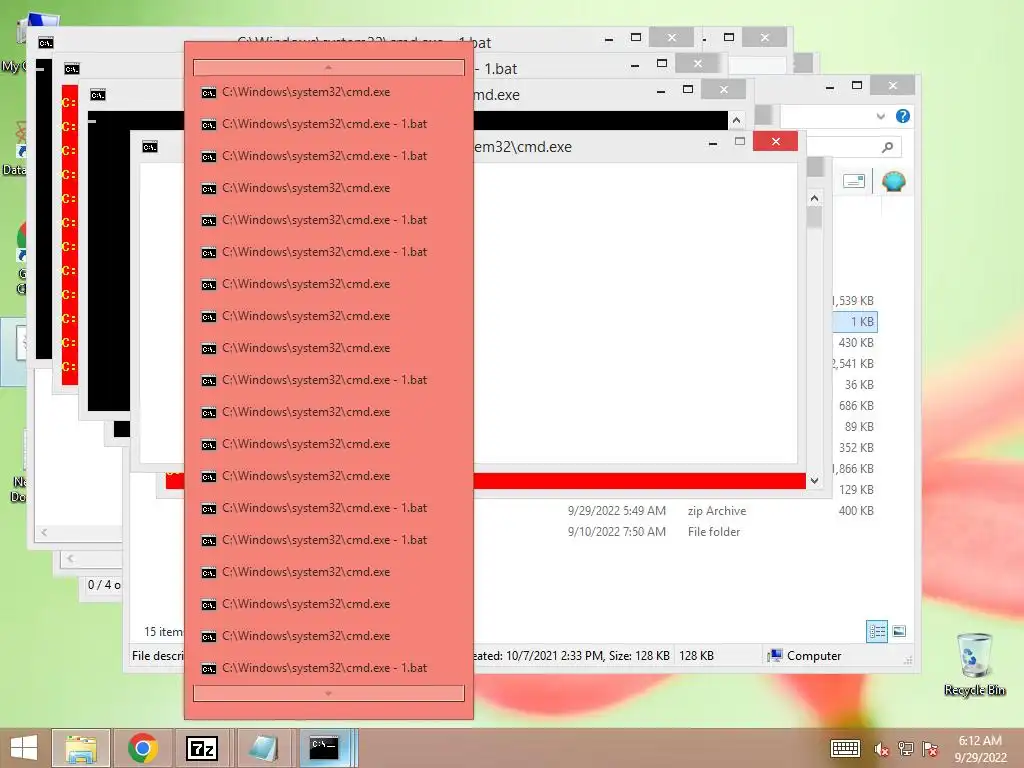Launch Google Chrome from the taskbar
Screen dimensions: 1024x768
pos(143,748)
